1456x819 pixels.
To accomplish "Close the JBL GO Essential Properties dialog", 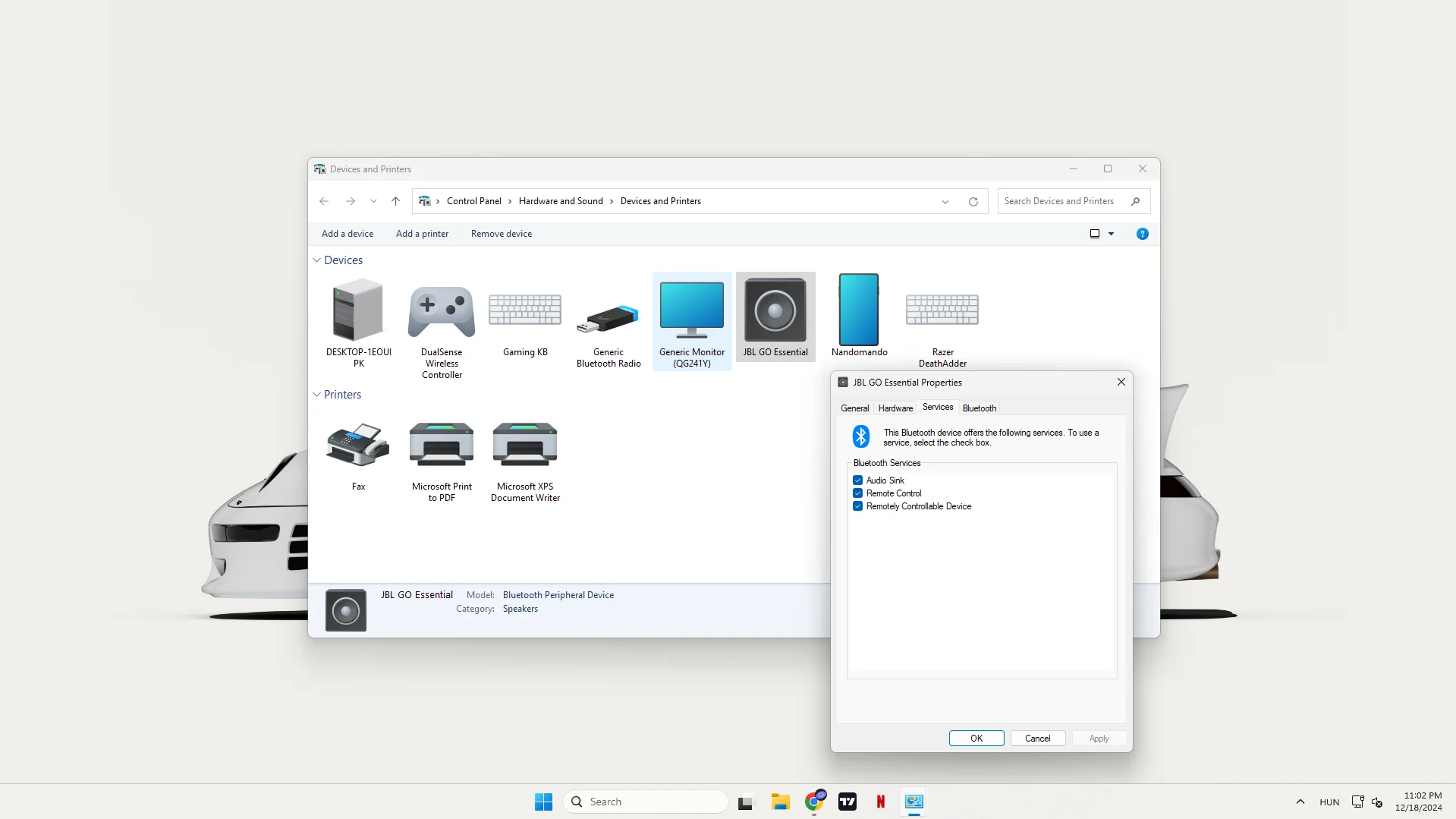I will [x=1121, y=383].
